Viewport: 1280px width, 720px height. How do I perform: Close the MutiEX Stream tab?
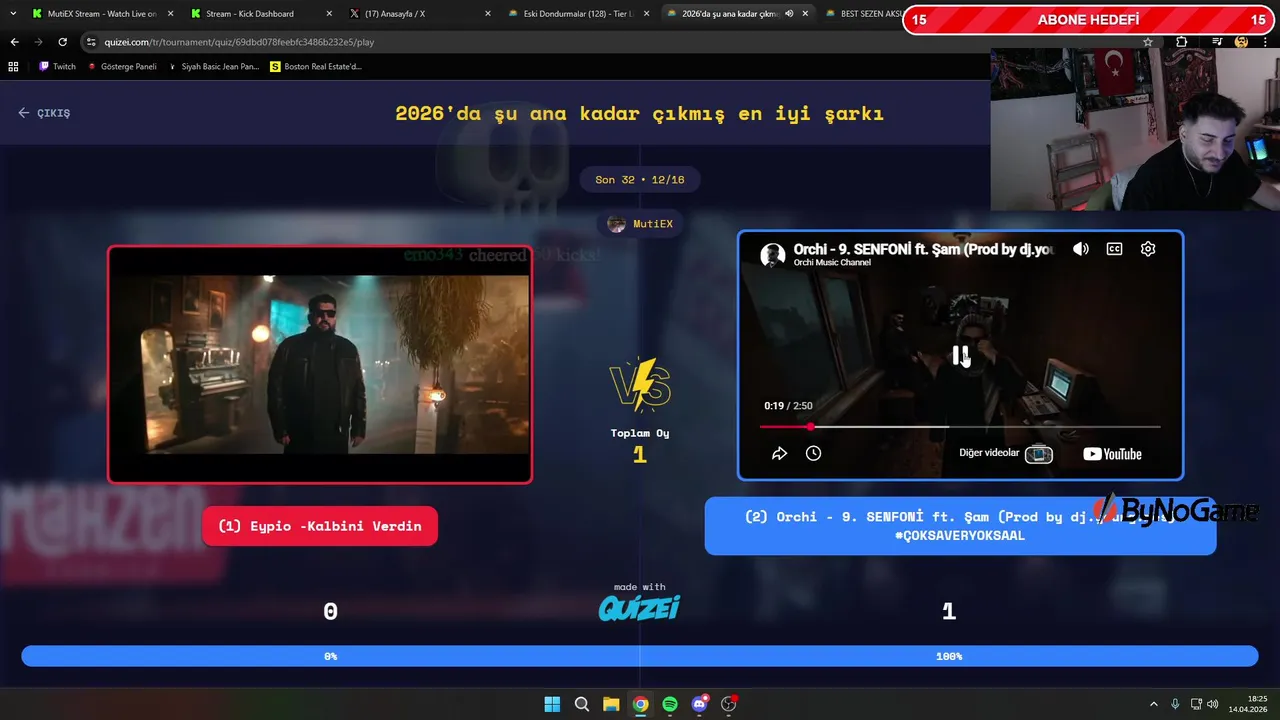click(170, 14)
